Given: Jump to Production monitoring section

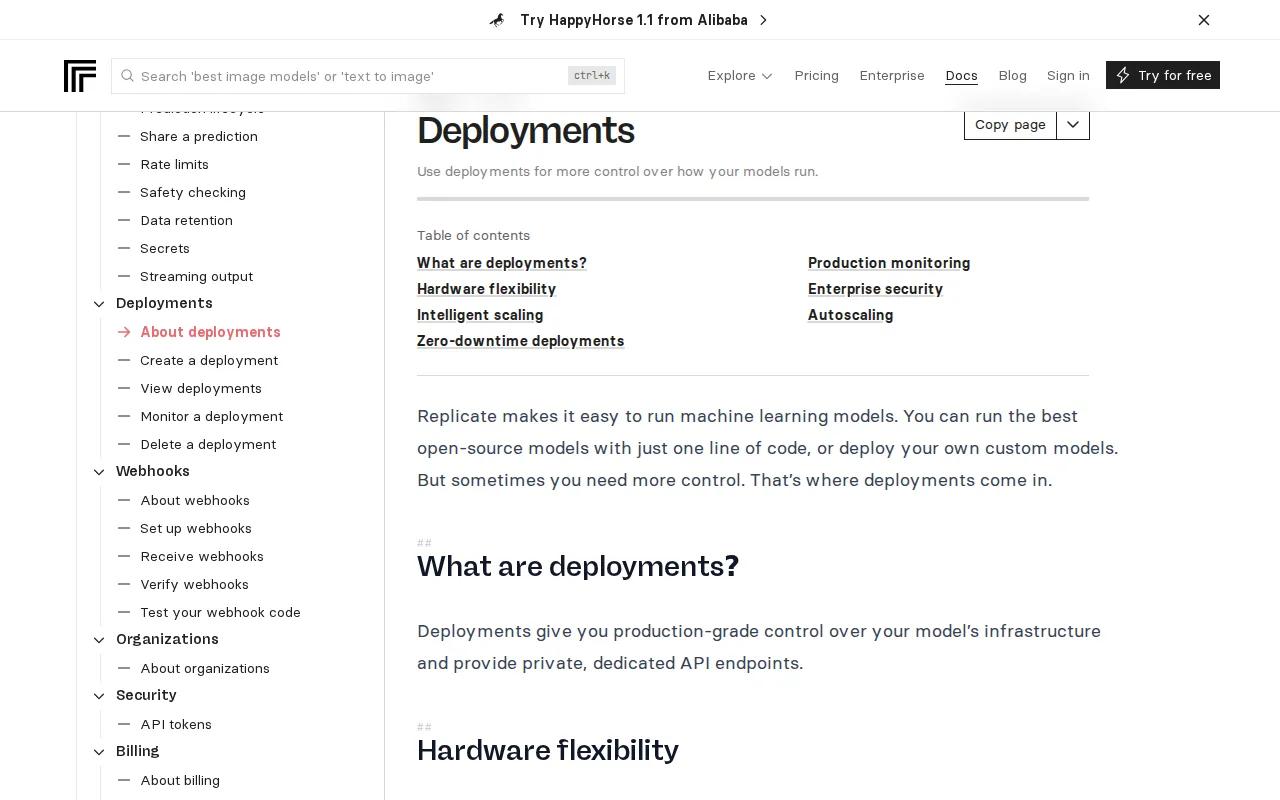Looking at the screenshot, I should coord(889,263).
